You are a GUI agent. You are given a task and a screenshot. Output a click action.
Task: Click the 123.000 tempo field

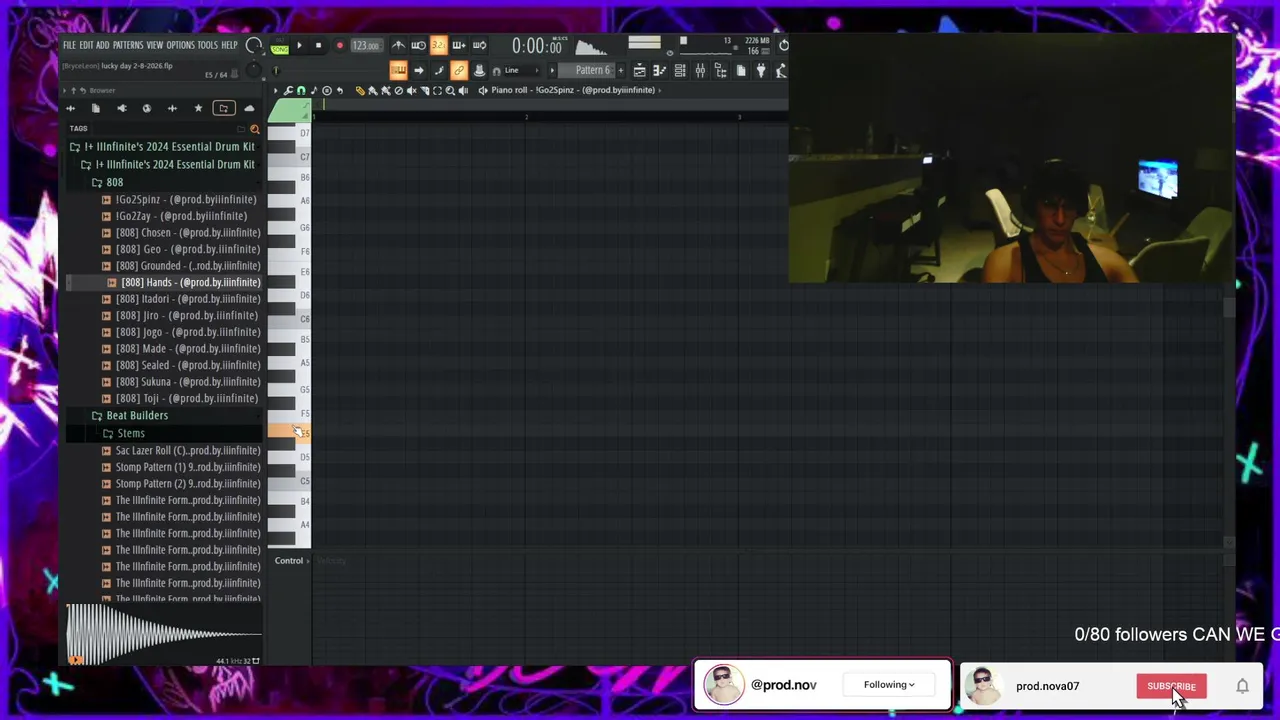[x=367, y=46]
